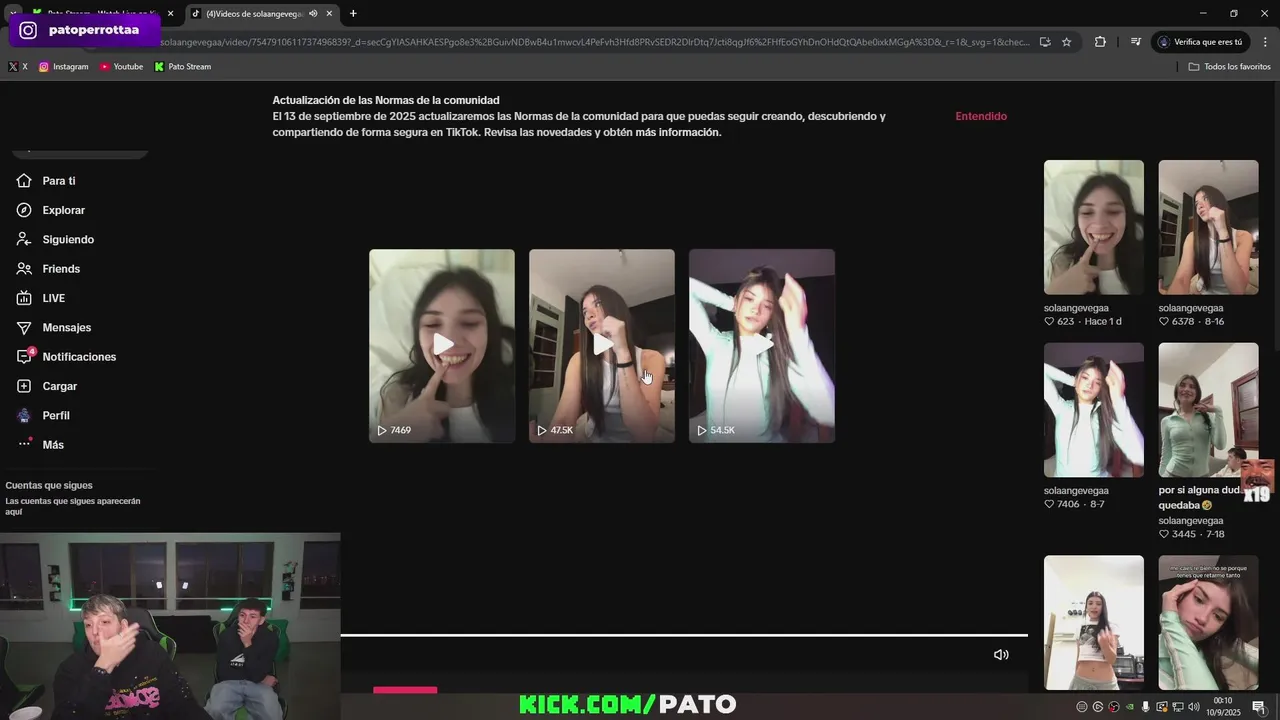Click Verifica que eres tú profile button
The image size is (1280, 720).
pyautogui.click(x=1200, y=42)
